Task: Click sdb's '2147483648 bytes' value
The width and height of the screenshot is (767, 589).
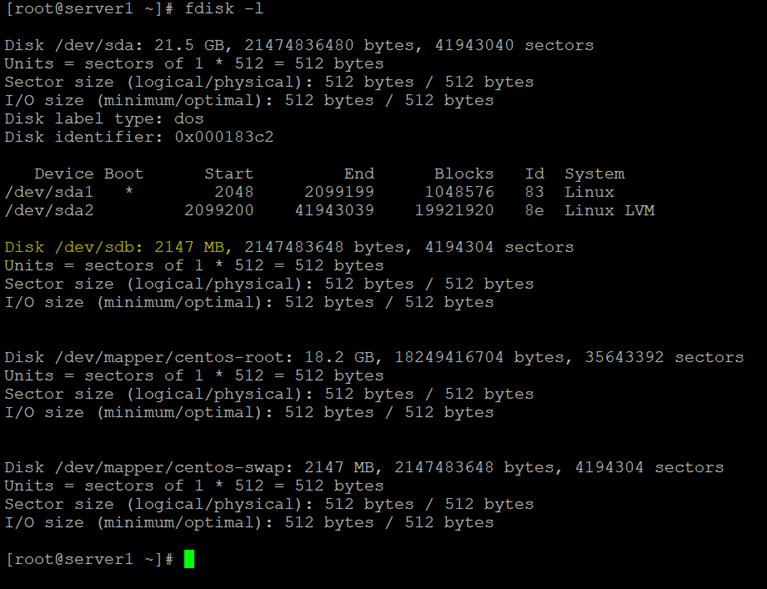Action: [x=324, y=247]
